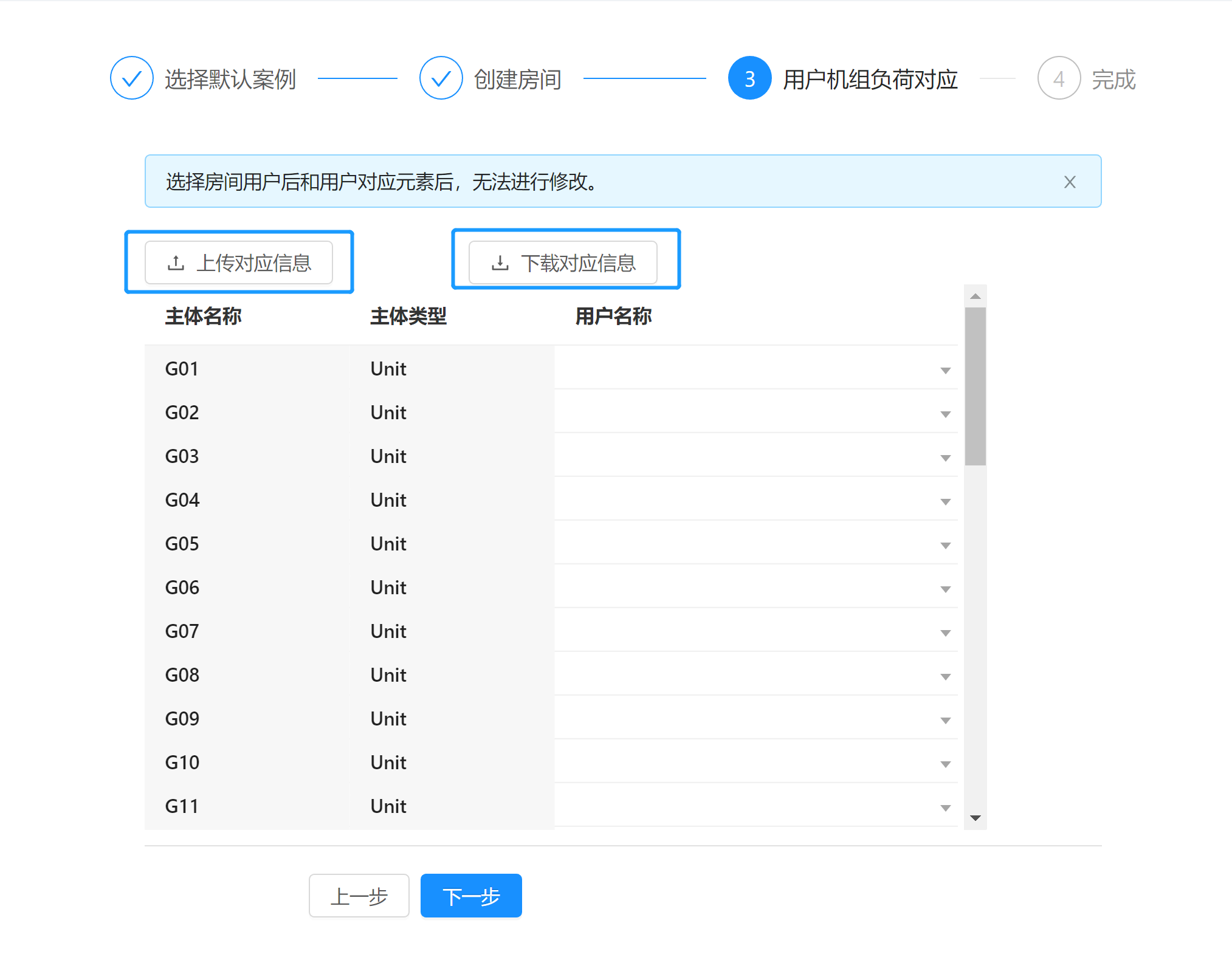Image resolution: width=1232 pixels, height=960 pixels.
Task: Click the 主体名称 column header
Action: coord(203,316)
